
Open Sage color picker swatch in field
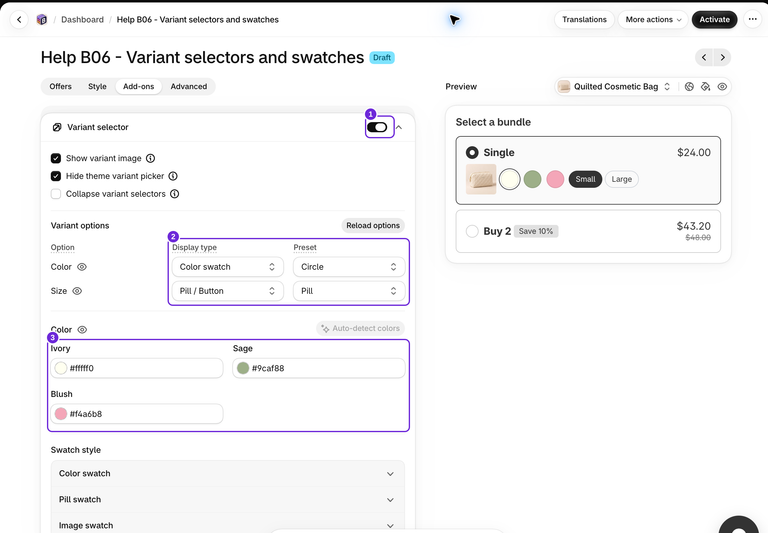click(243, 368)
